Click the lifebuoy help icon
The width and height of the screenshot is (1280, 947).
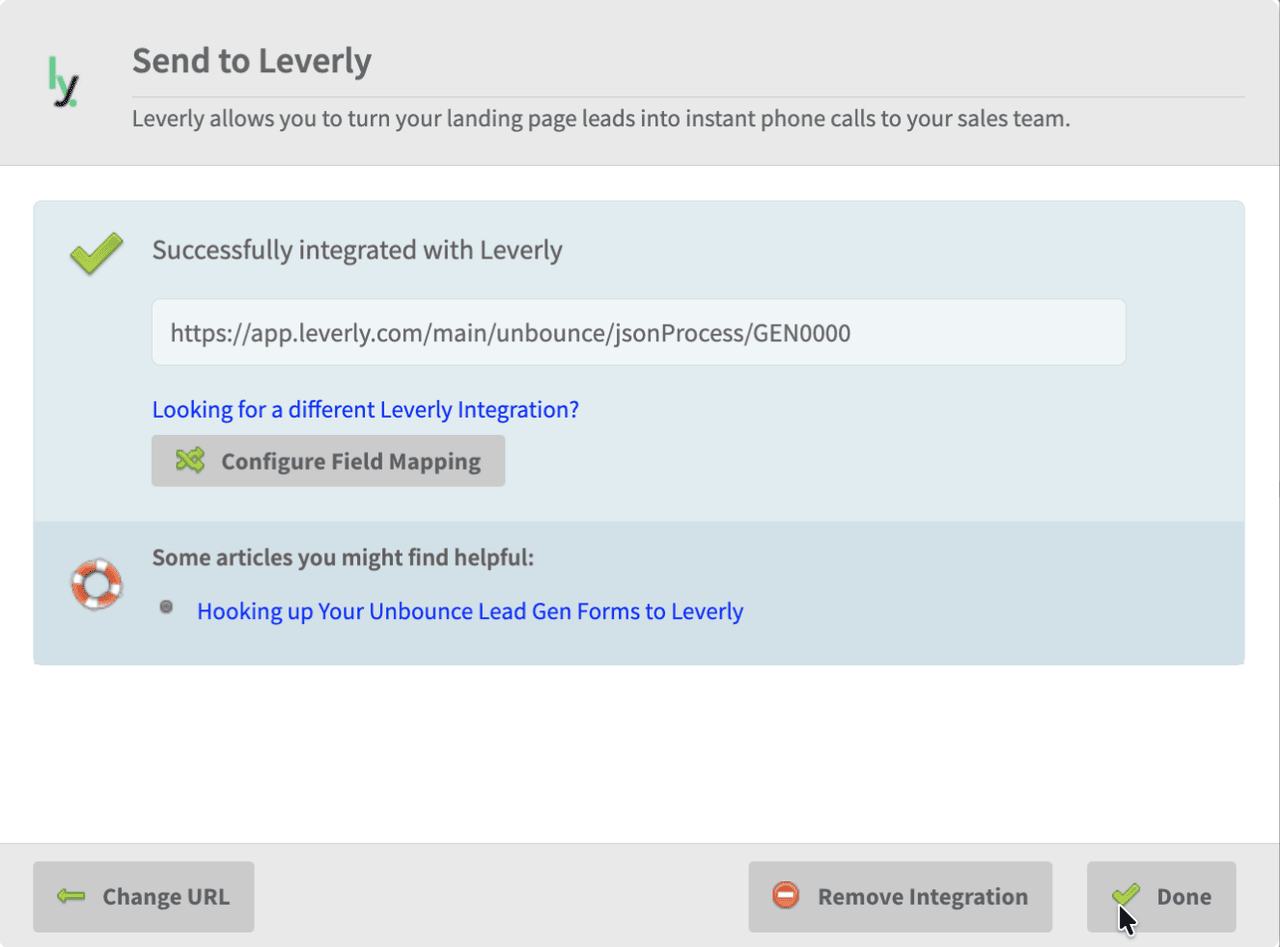click(x=96, y=585)
